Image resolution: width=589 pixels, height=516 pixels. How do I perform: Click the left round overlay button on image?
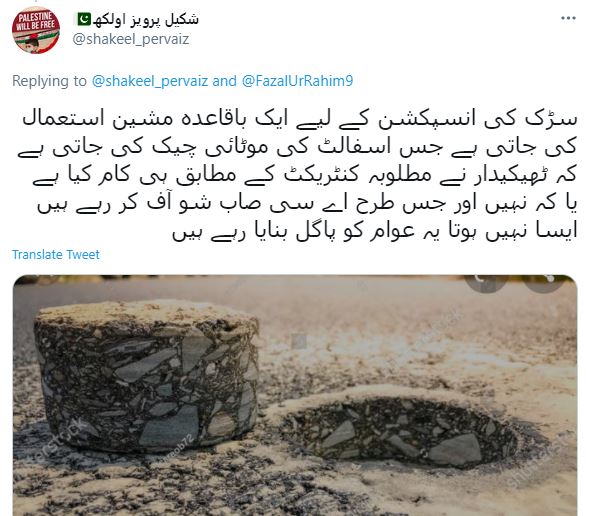point(485,281)
